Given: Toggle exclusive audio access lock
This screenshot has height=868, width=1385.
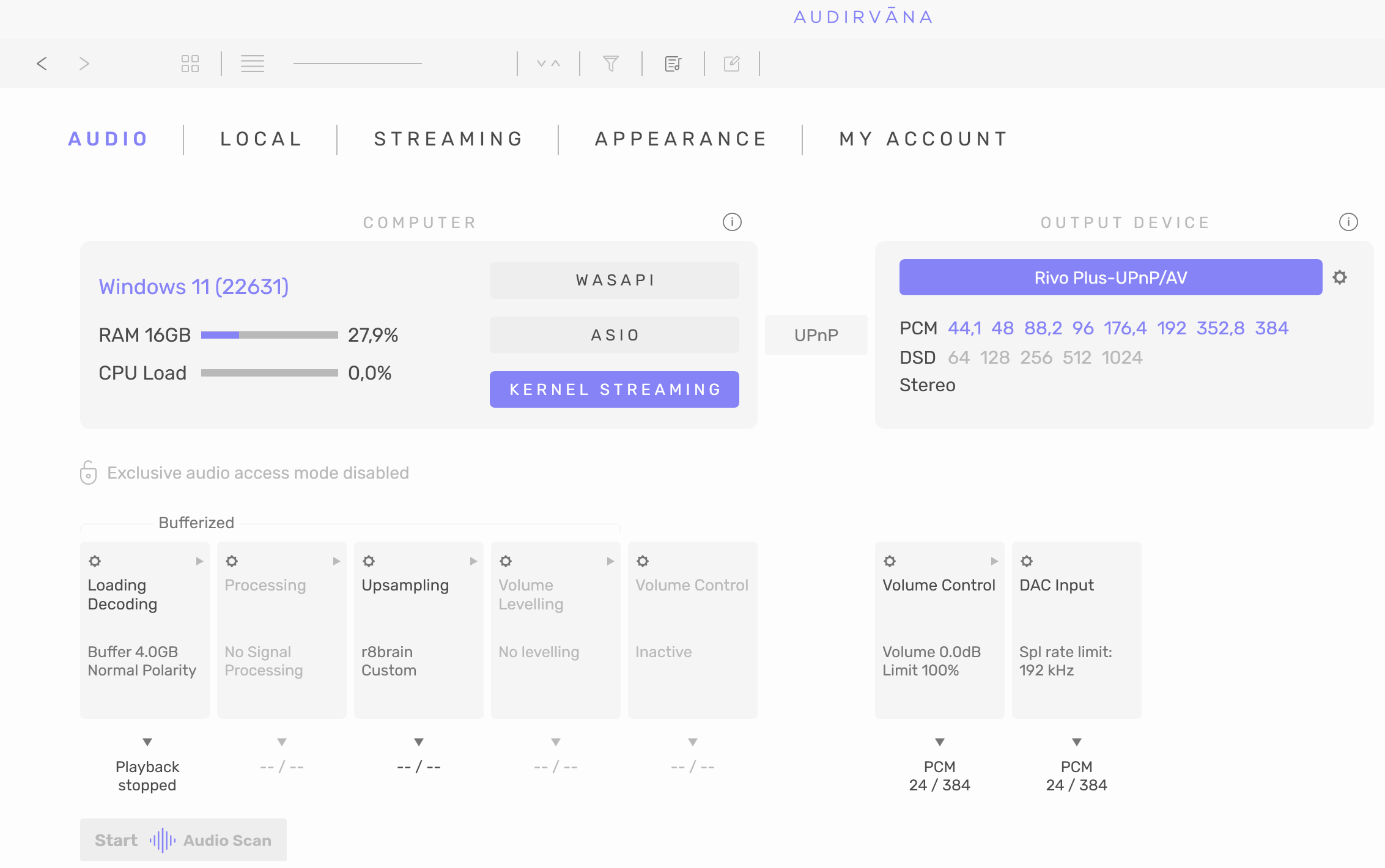Looking at the screenshot, I should (88, 473).
